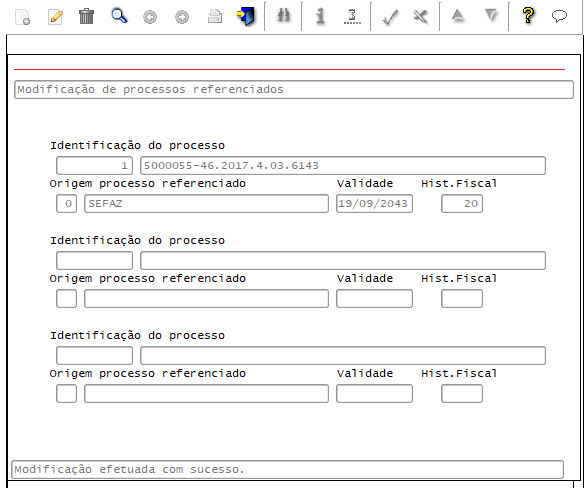Click the X cancel icon
Viewport: 587px width, 488px height.
421,16
